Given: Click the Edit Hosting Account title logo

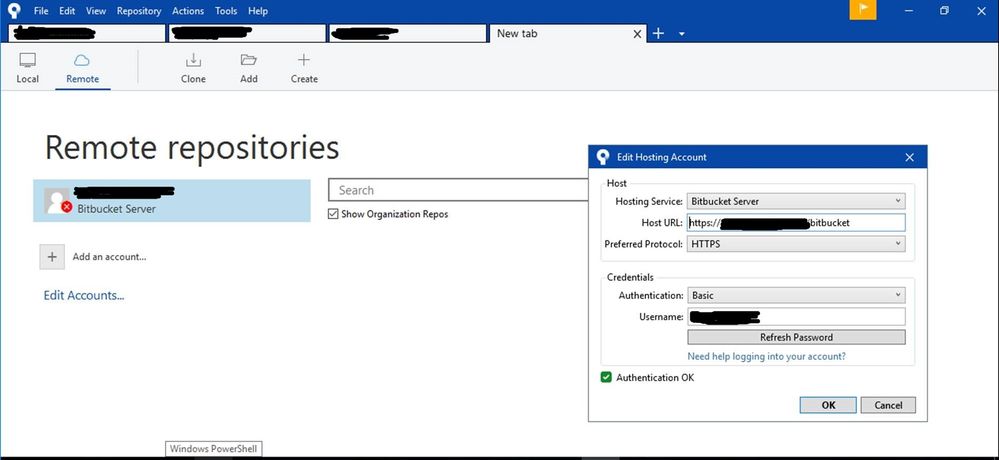Looking at the screenshot, I should click(603, 157).
